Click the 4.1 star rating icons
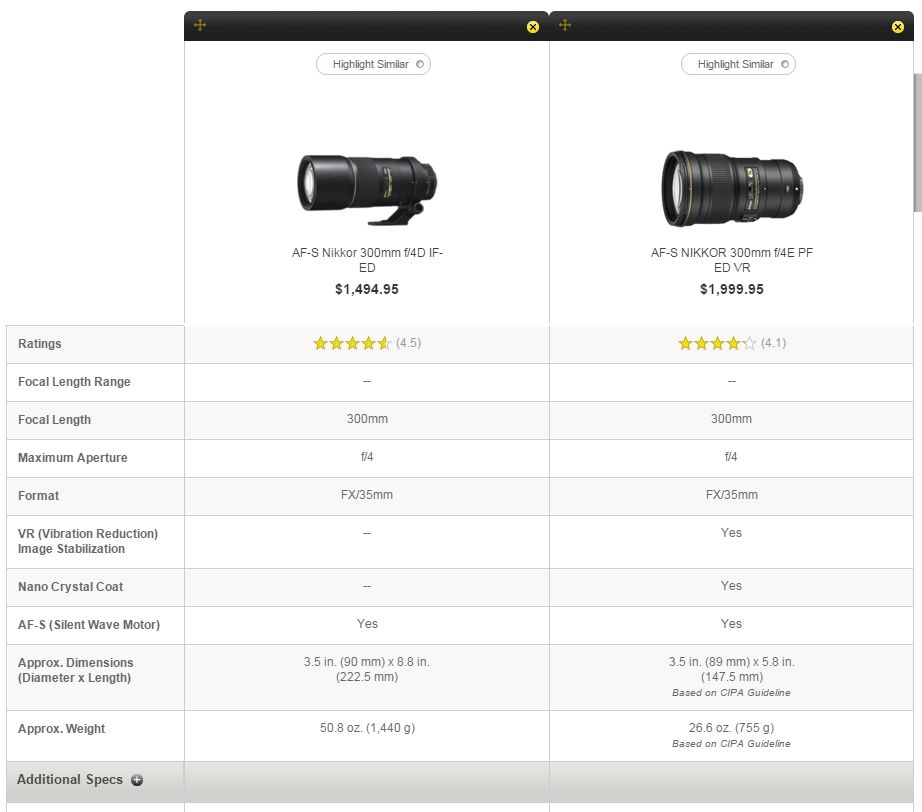922x812 pixels. 716,343
